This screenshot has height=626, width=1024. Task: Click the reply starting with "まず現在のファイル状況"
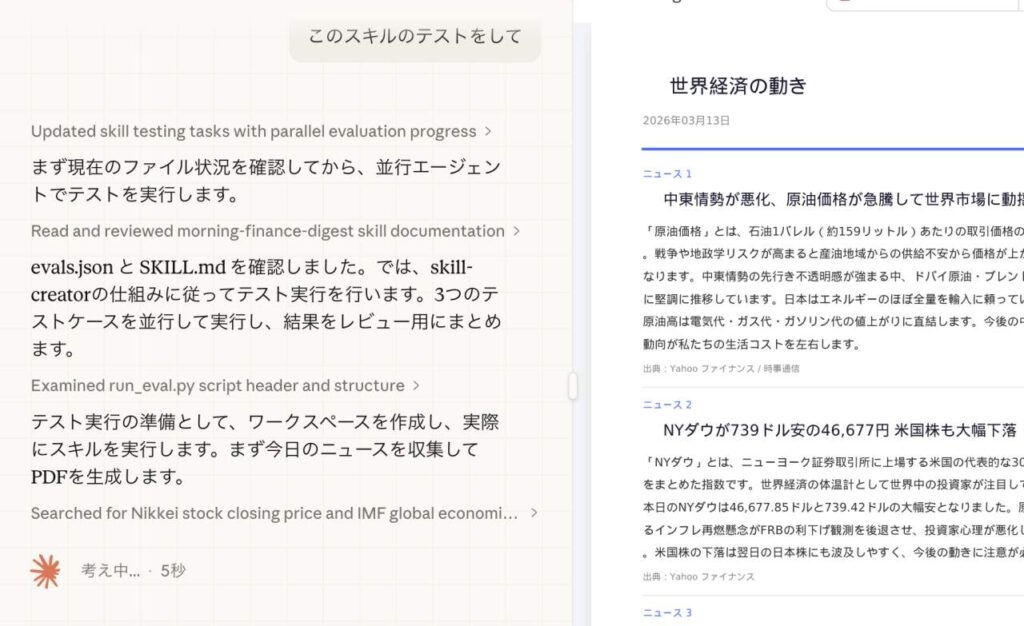point(265,180)
